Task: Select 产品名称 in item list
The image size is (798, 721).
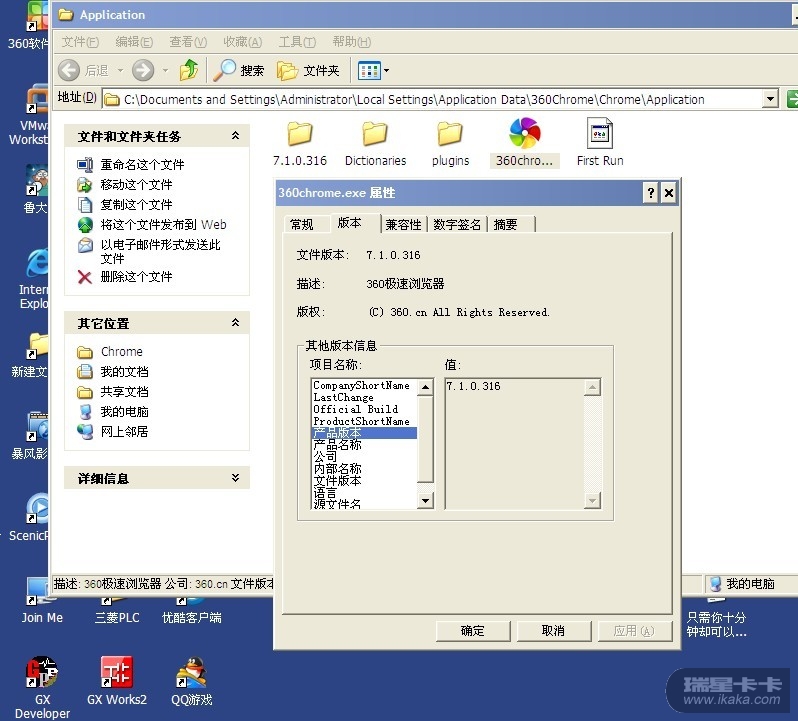Action: [337, 445]
